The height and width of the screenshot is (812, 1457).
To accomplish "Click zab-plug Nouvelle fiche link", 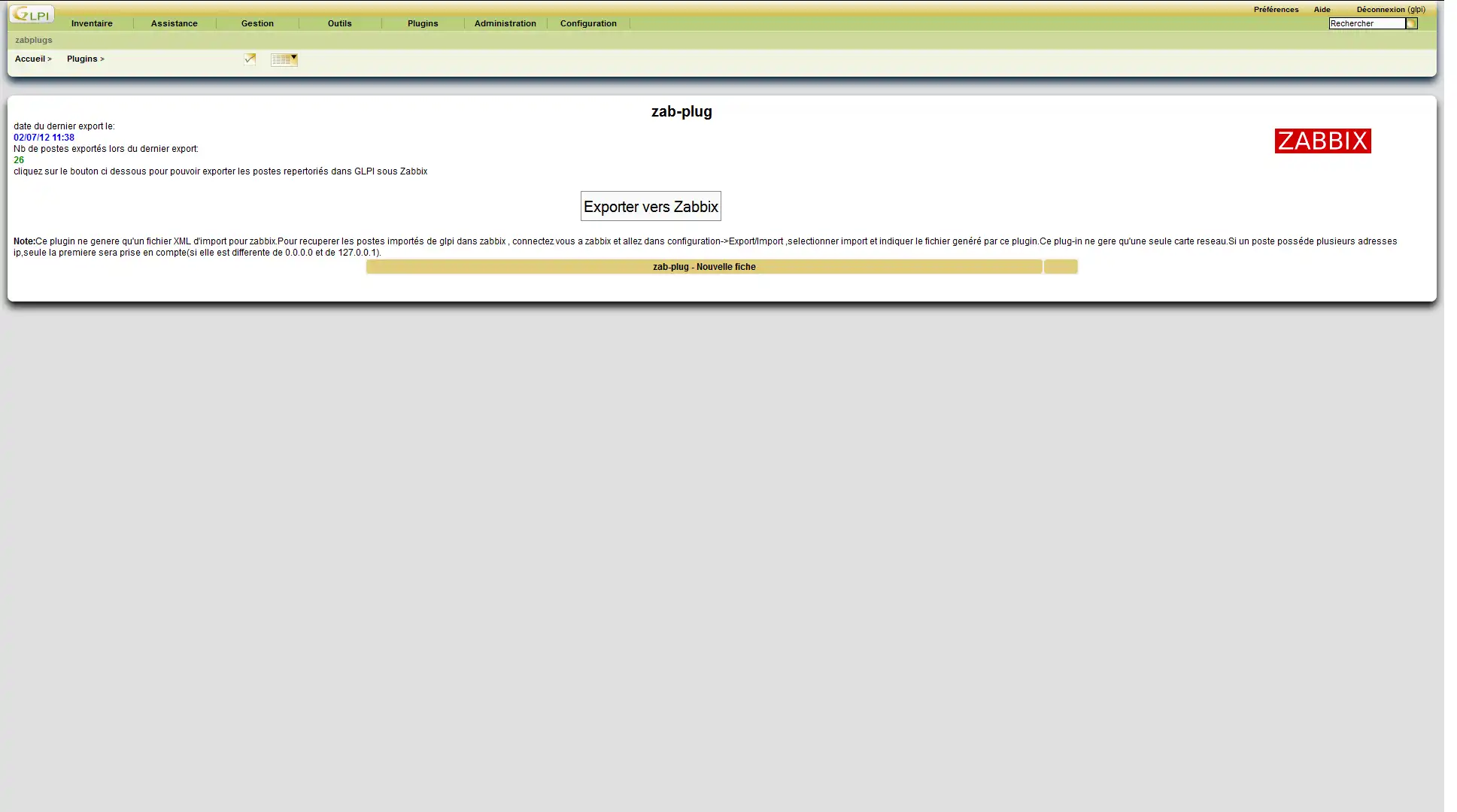I will (x=704, y=266).
